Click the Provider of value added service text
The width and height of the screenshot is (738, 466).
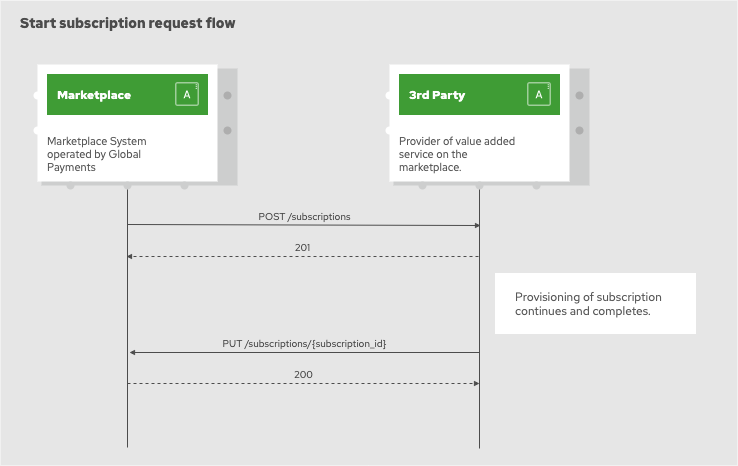point(457,154)
